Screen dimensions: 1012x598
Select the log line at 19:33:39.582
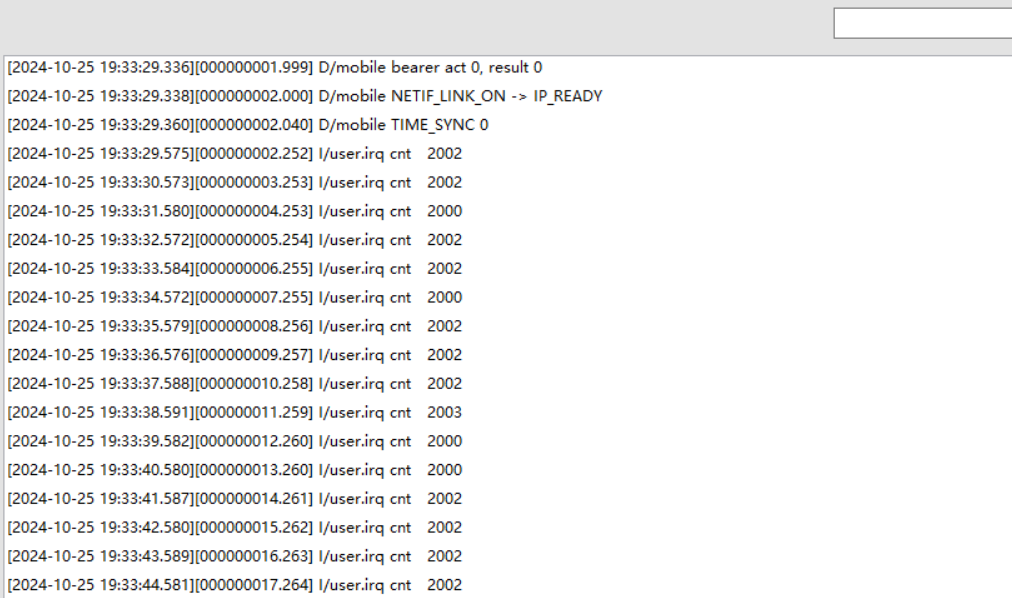235,441
